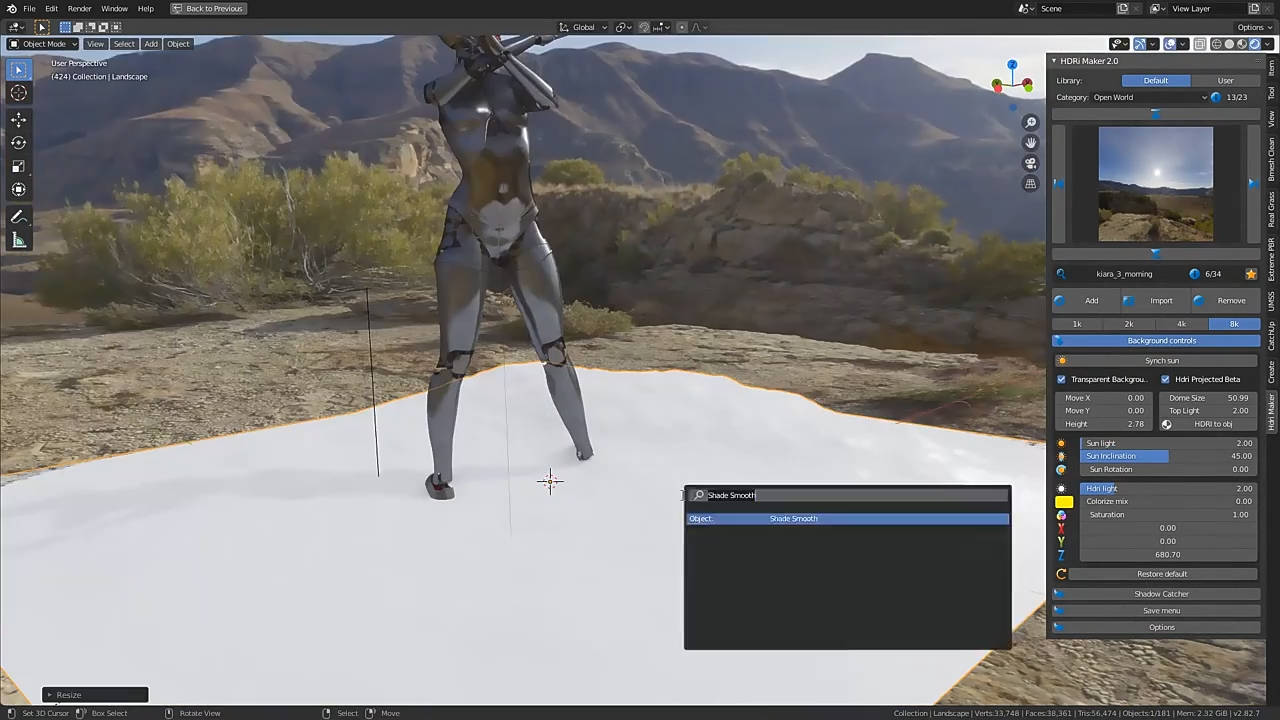Select material preview viewport shading
Viewport: 1280px width, 720px height.
(1242, 44)
